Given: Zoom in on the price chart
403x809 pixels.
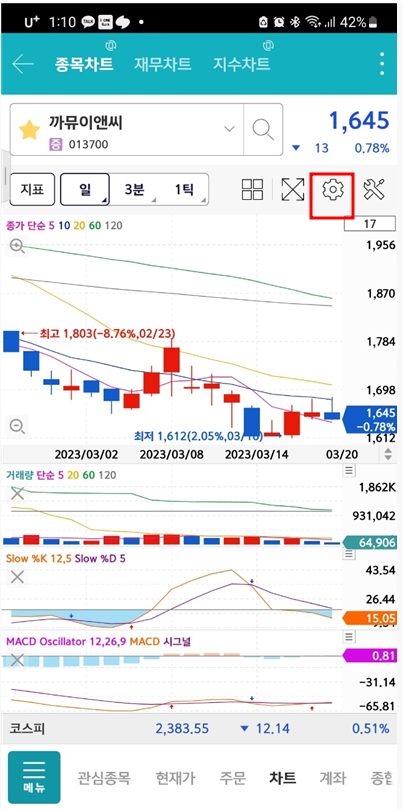Looking at the screenshot, I should 17,247.
